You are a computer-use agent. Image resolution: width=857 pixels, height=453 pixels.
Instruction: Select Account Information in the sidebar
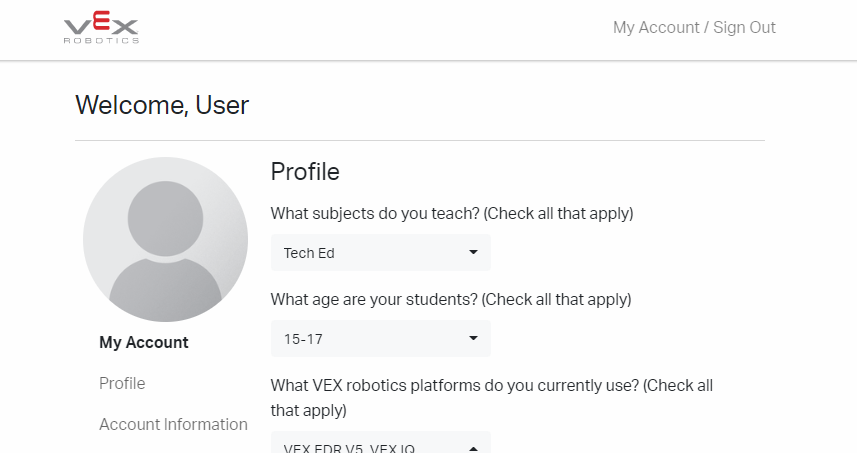pos(173,425)
